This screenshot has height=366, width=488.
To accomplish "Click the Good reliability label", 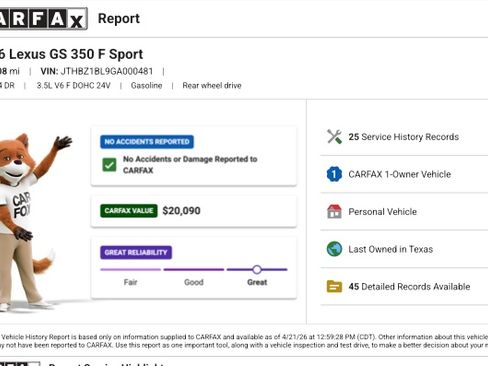I will tap(194, 282).
